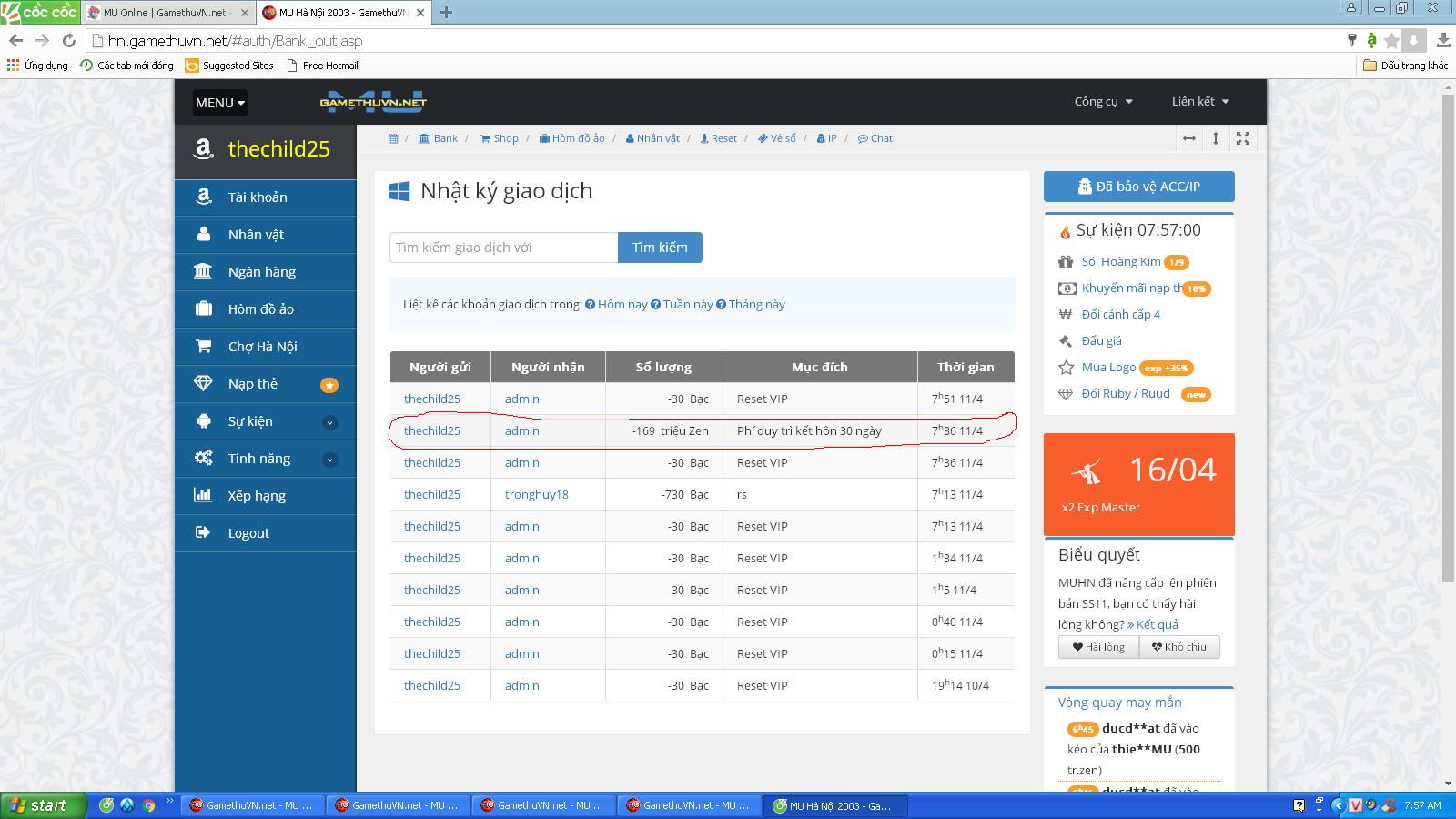Reload the page with browser refresh icon
The image size is (1456, 819).
(x=68, y=40)
